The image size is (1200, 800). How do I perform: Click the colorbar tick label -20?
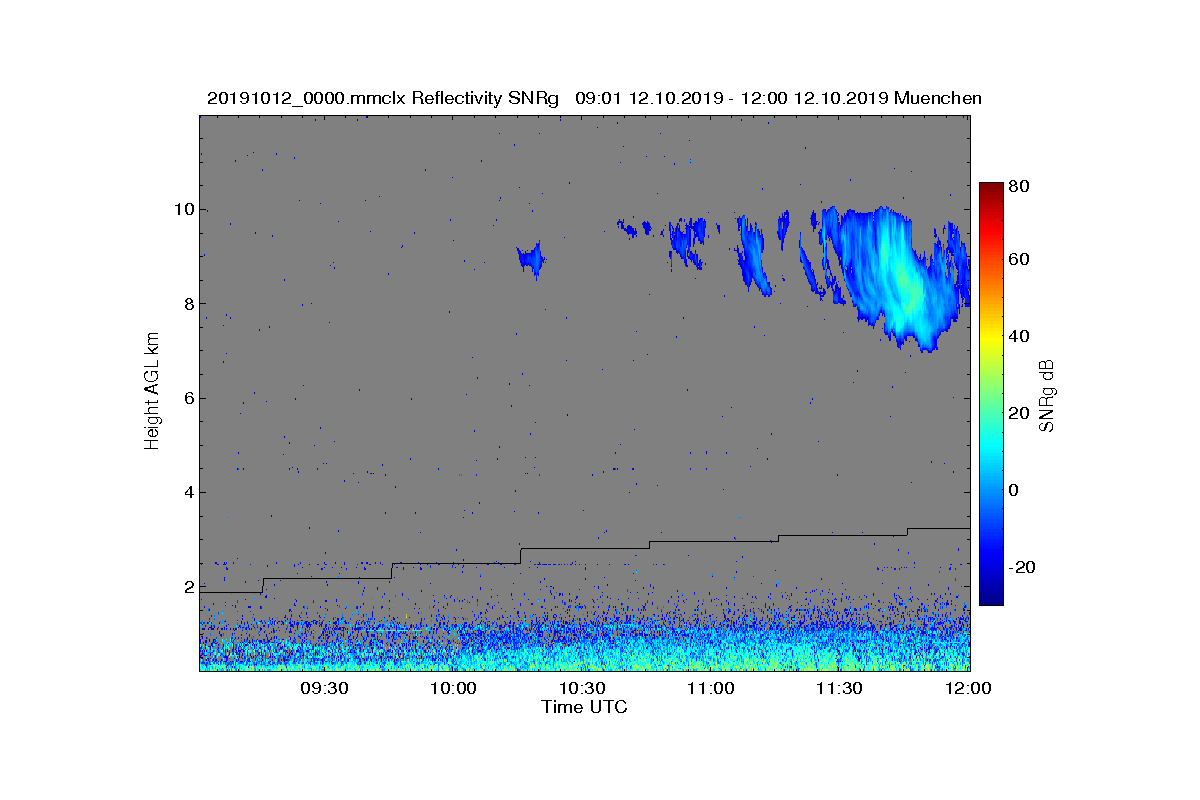coord(1022,567)
